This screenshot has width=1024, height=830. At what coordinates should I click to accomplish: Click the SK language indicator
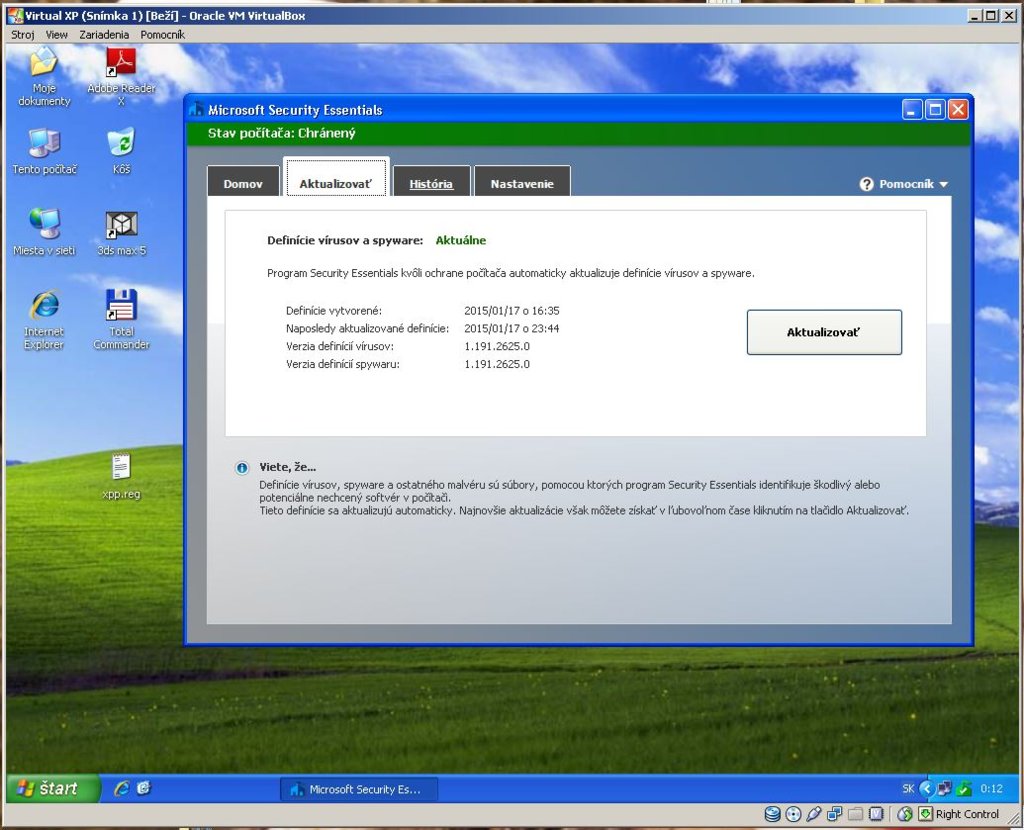point(908,789)
